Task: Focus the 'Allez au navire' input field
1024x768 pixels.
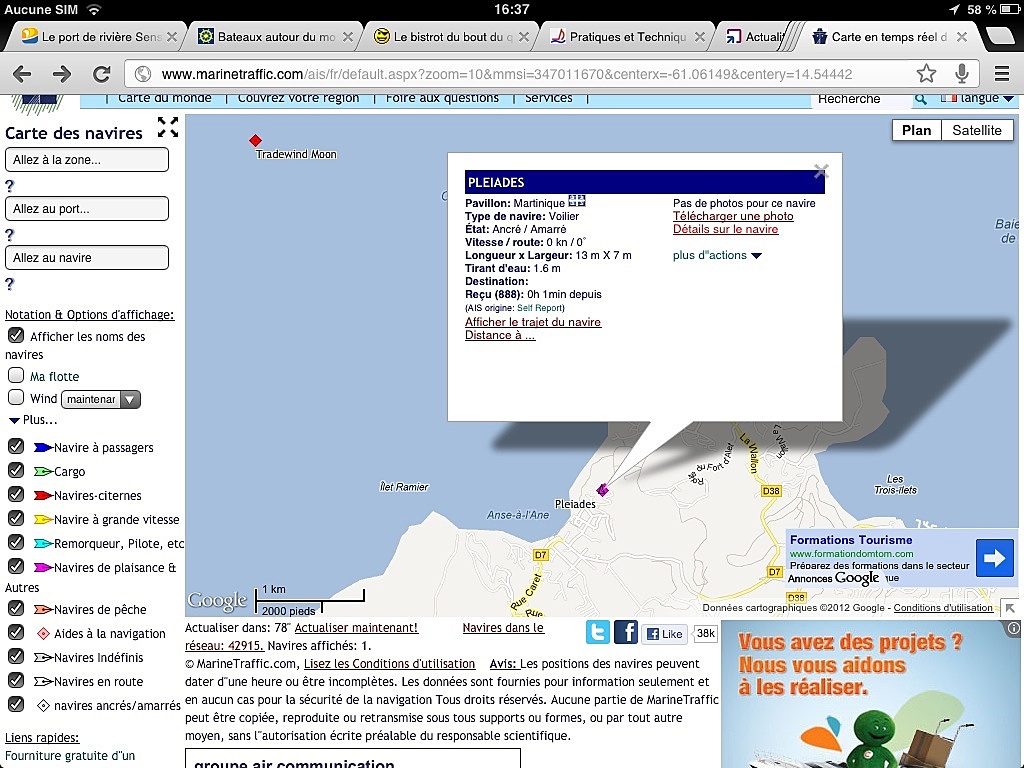Action: (x=87, y=257)
